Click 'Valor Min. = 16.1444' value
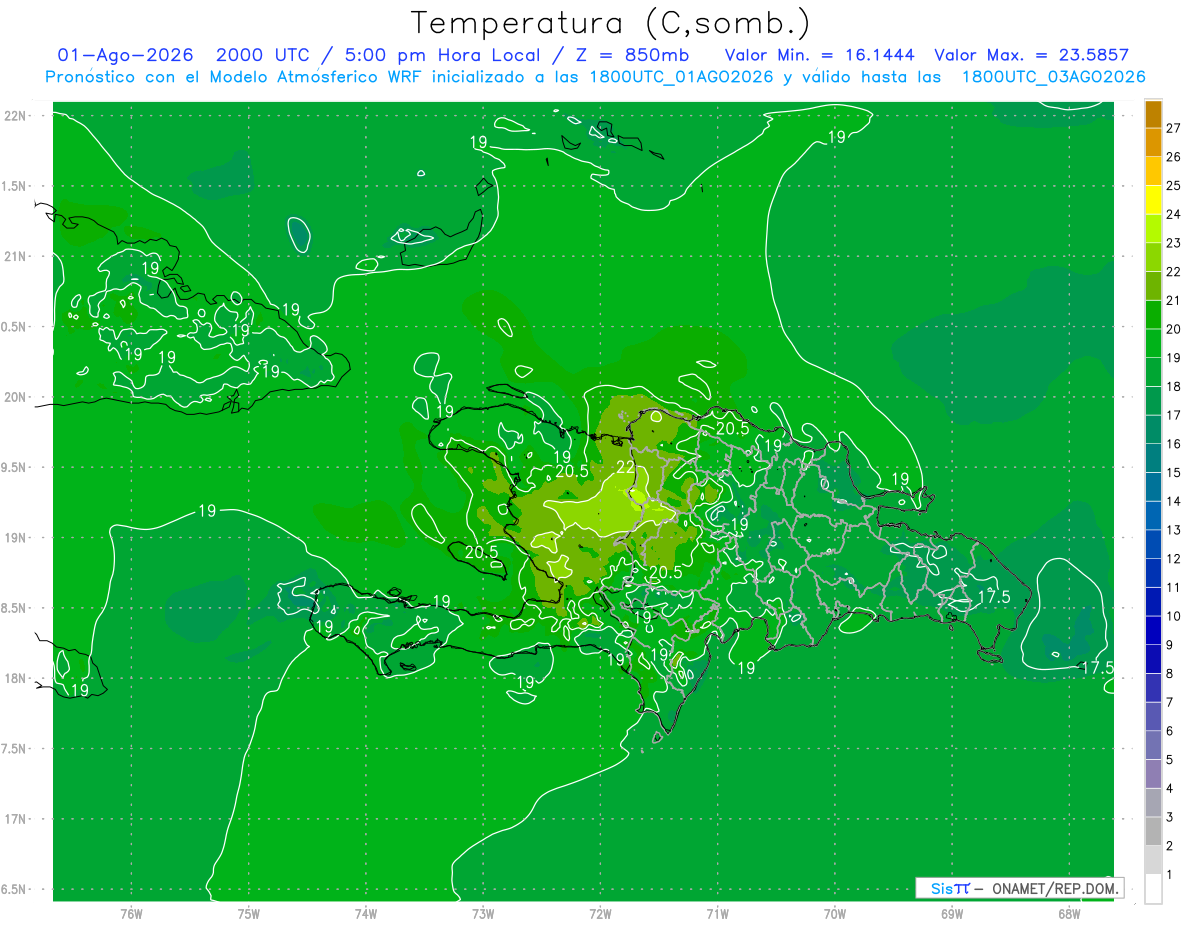The width and height of the screenshot is (1200, 927). 820,55
